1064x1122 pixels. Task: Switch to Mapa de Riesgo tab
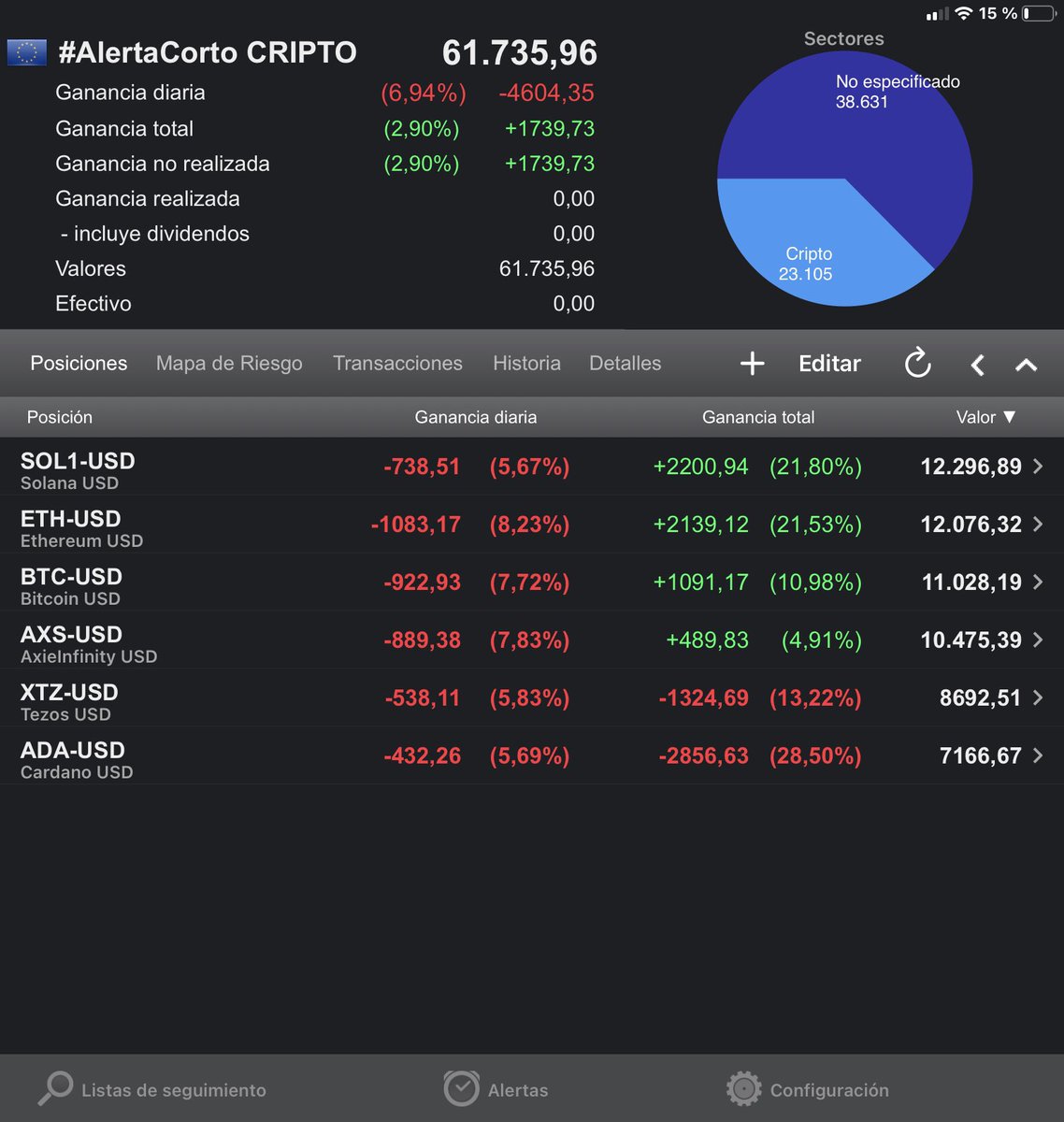(229, 363)
